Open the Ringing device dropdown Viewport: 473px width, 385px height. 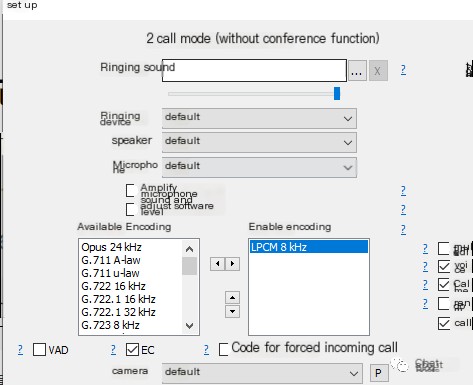[259, 118]
